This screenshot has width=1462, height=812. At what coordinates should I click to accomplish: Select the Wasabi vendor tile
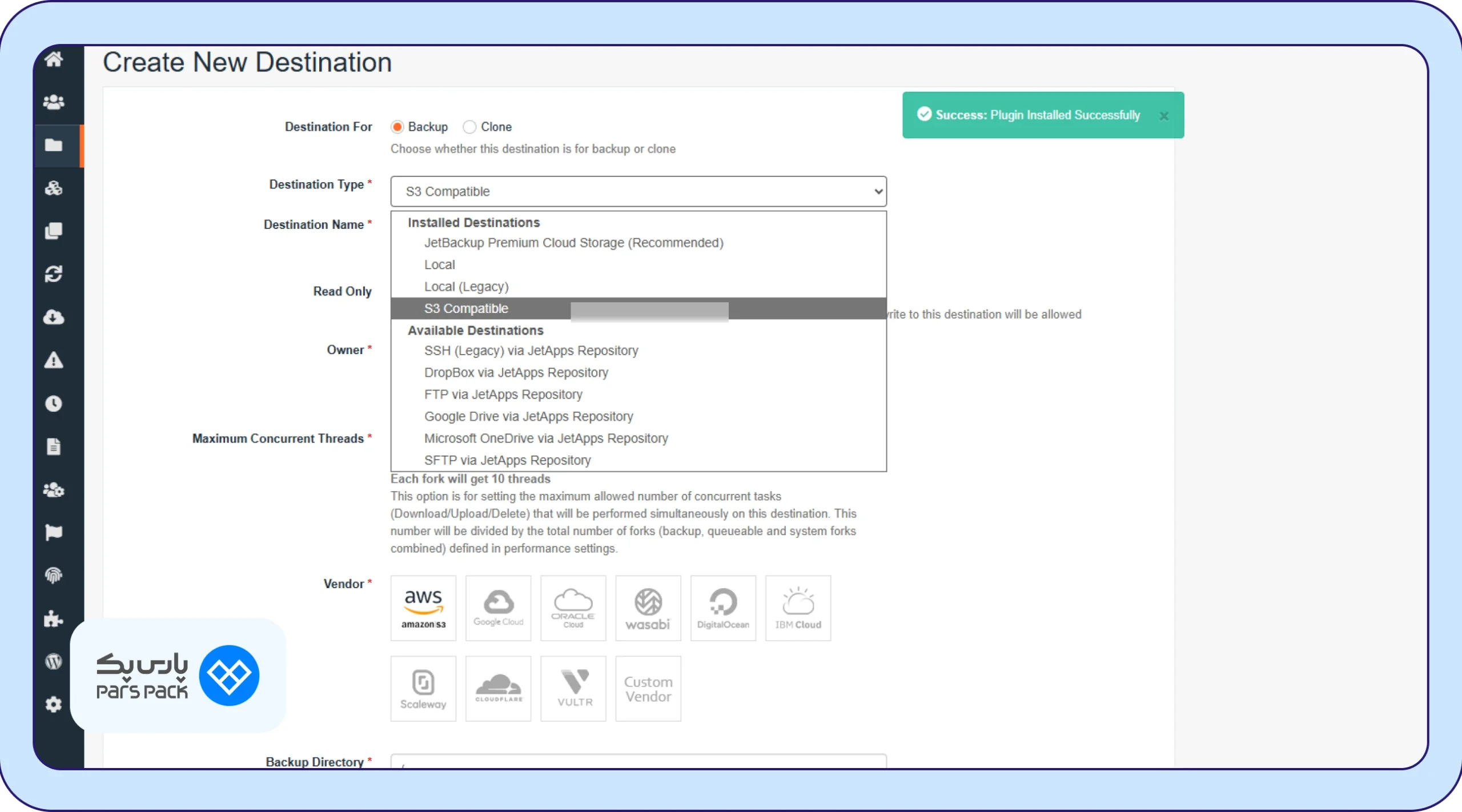click(x=648, y=608)
